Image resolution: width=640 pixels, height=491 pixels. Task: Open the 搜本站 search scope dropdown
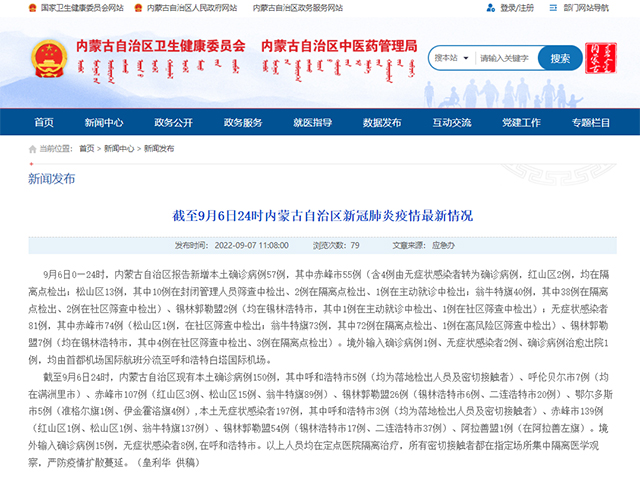[x=451, y=58]
